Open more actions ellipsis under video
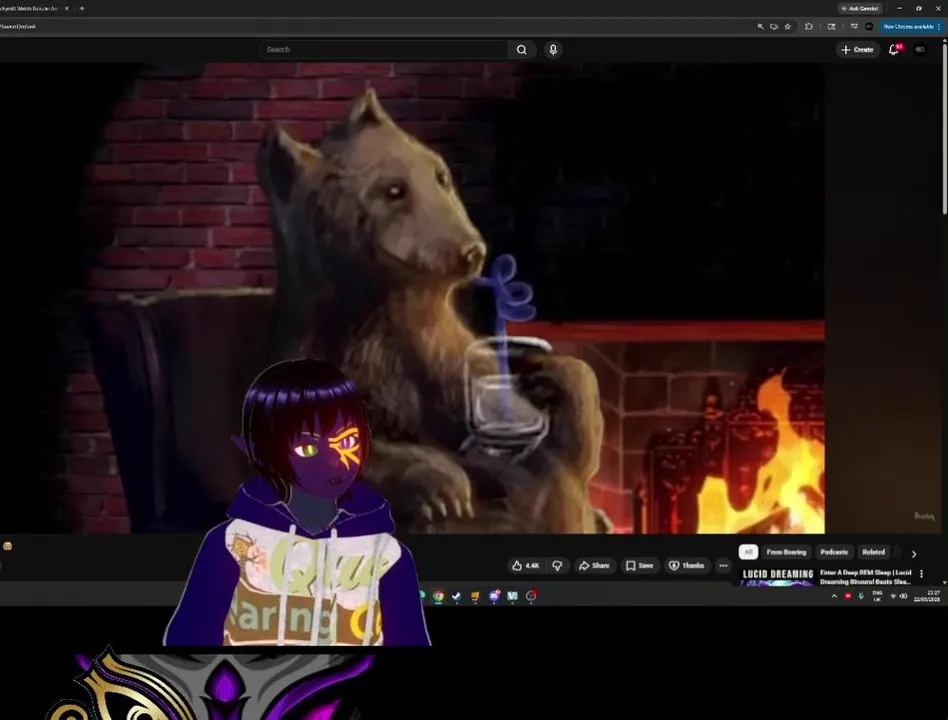 (723, 566)
